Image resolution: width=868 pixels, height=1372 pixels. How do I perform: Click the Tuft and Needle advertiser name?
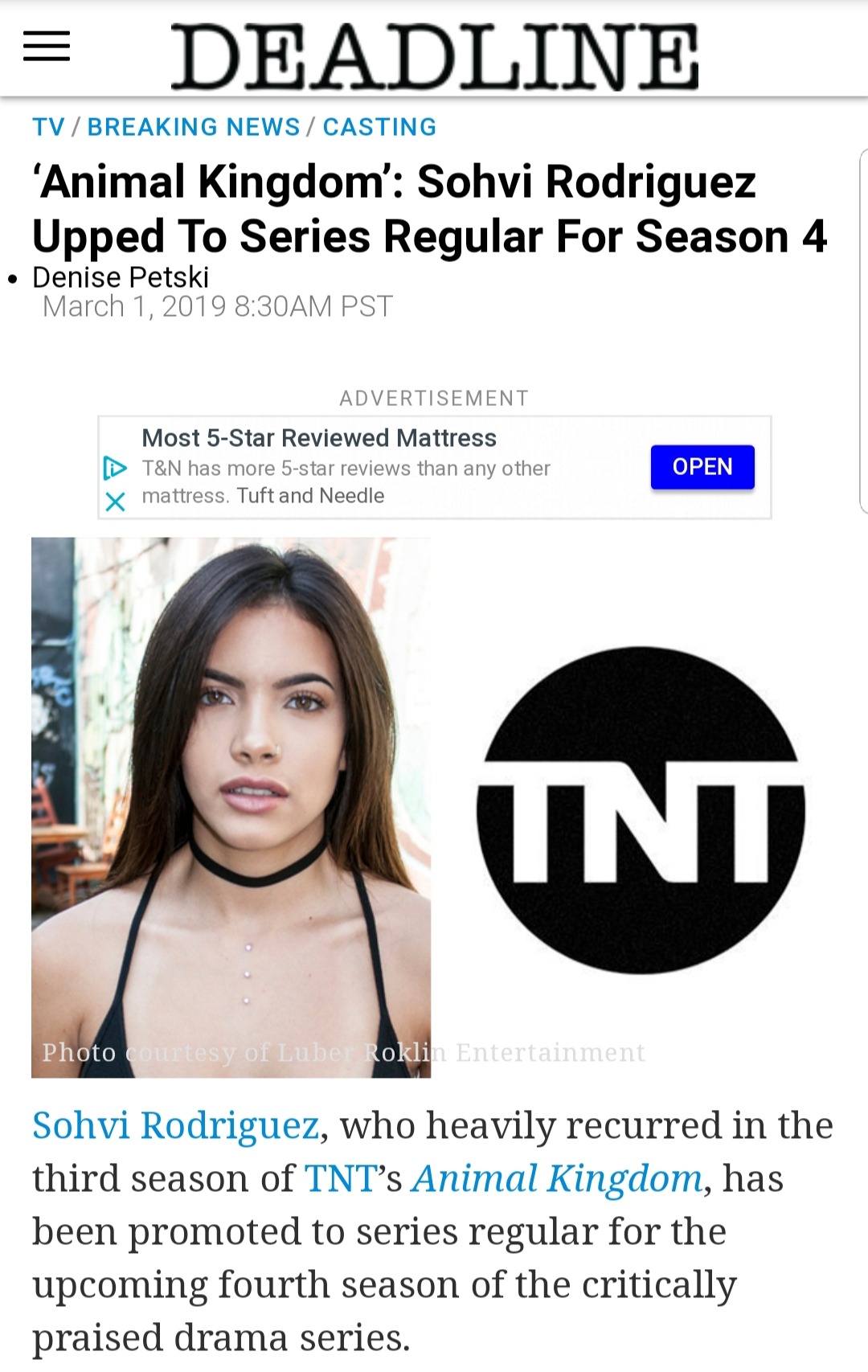310,496
